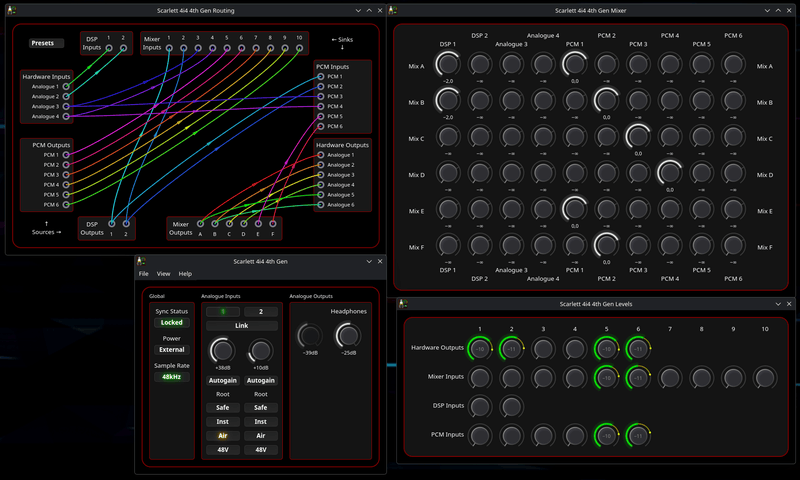This screenshot has width=800, height=480.
Task: Toggle Air on analogue input 1
Action: [x=222, y=436]
